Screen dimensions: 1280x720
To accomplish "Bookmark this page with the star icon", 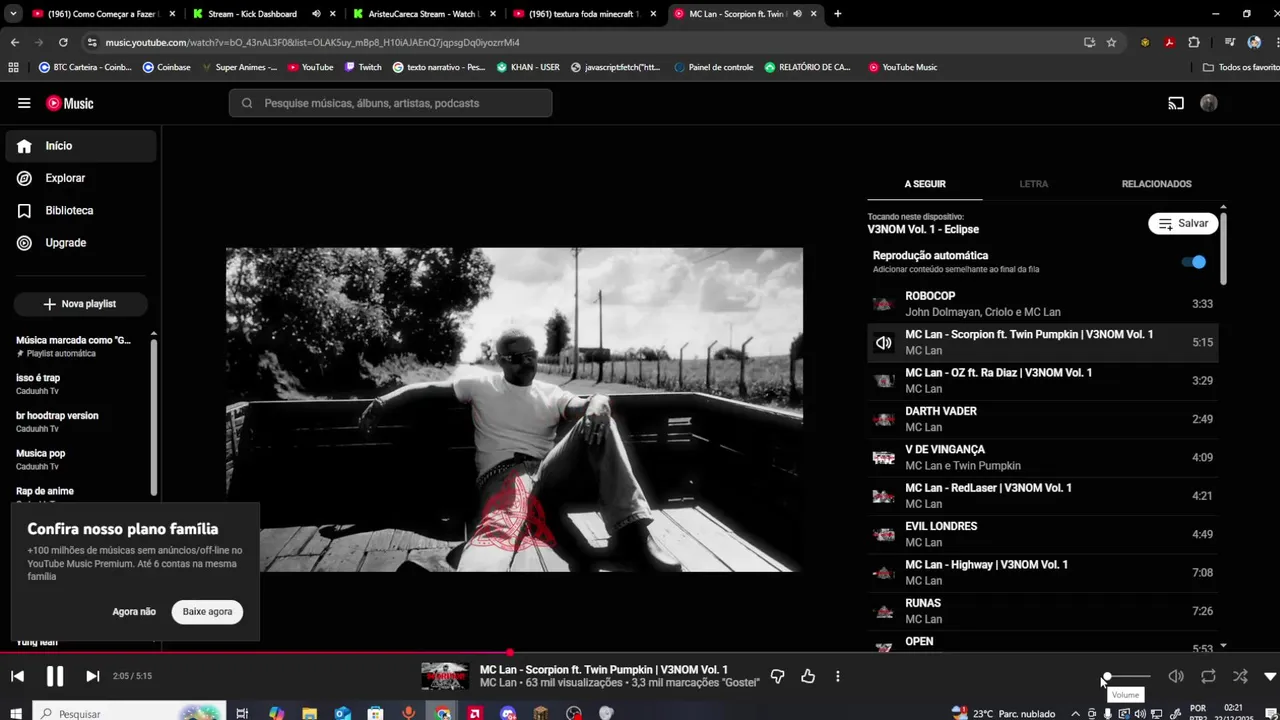I will coord(1111,42).
